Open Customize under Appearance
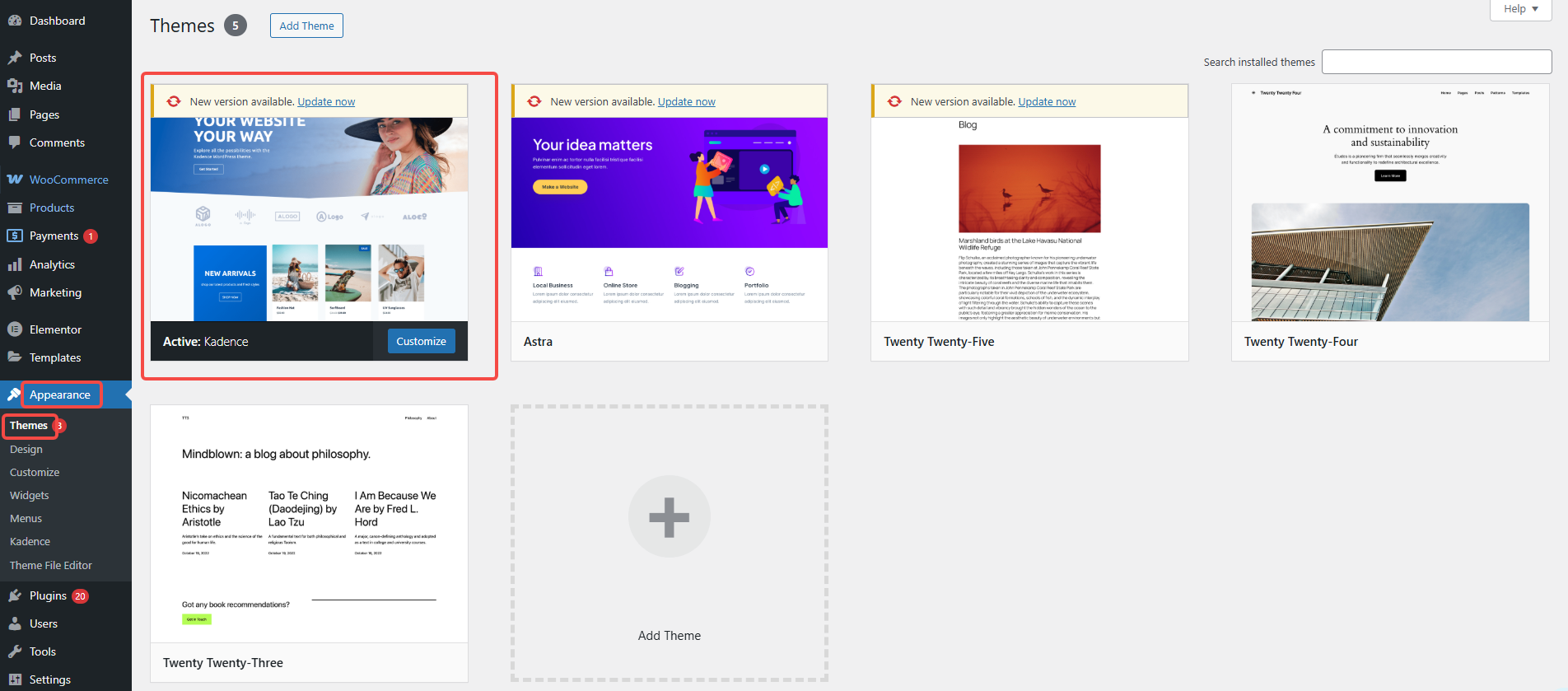 [x=35, y=472]
